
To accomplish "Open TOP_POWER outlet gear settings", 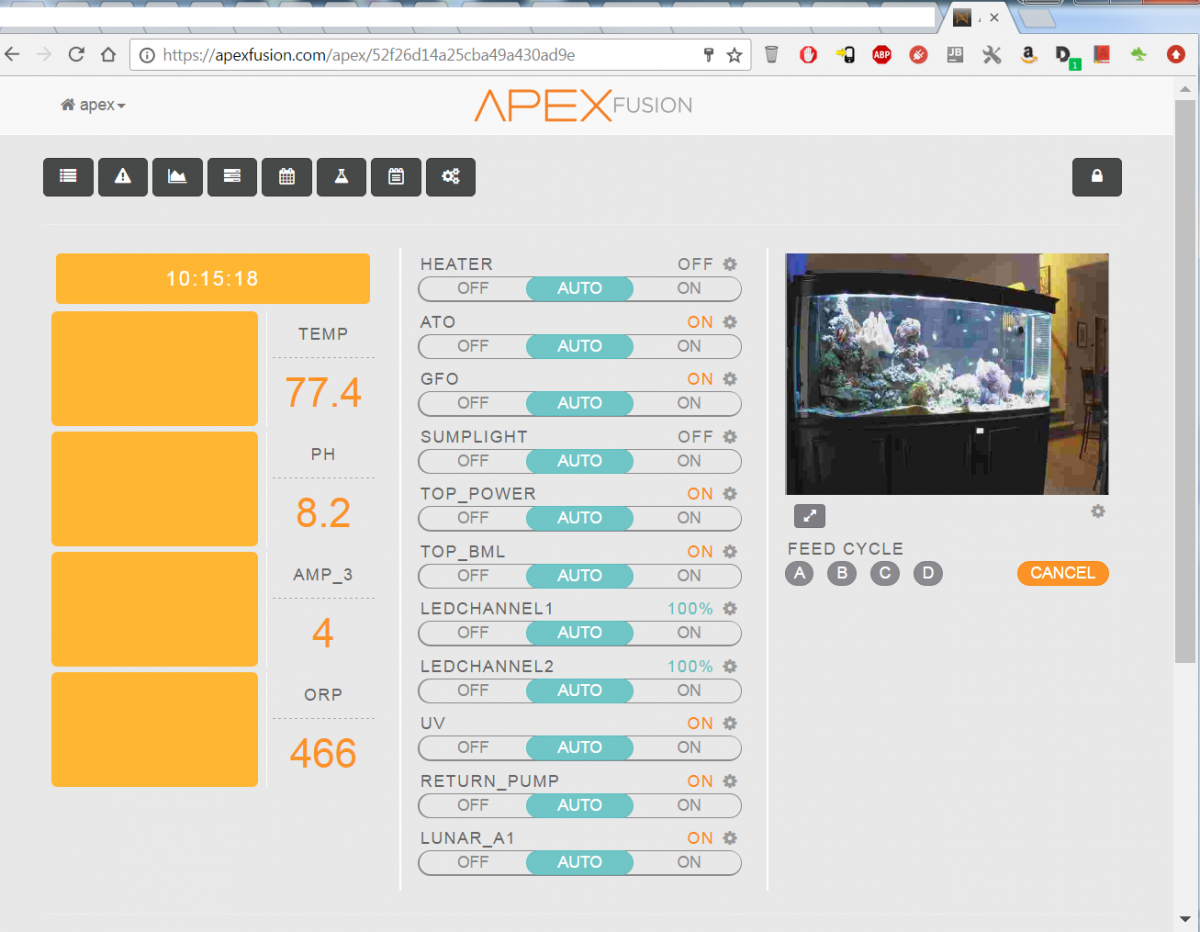I will tap(730, 494).
